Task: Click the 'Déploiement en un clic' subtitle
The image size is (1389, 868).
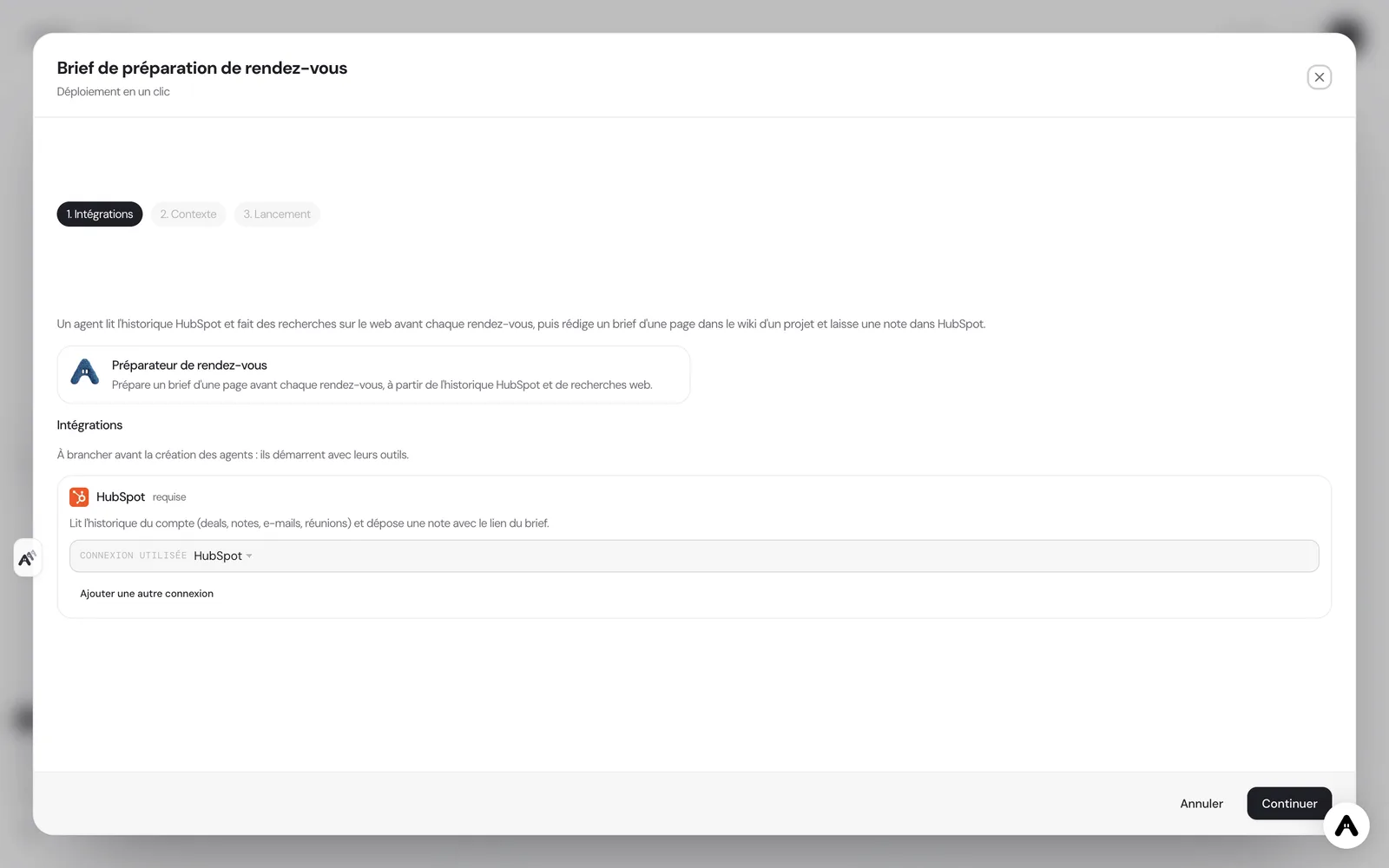Action: pyautogui.click(x=114, y=92)
